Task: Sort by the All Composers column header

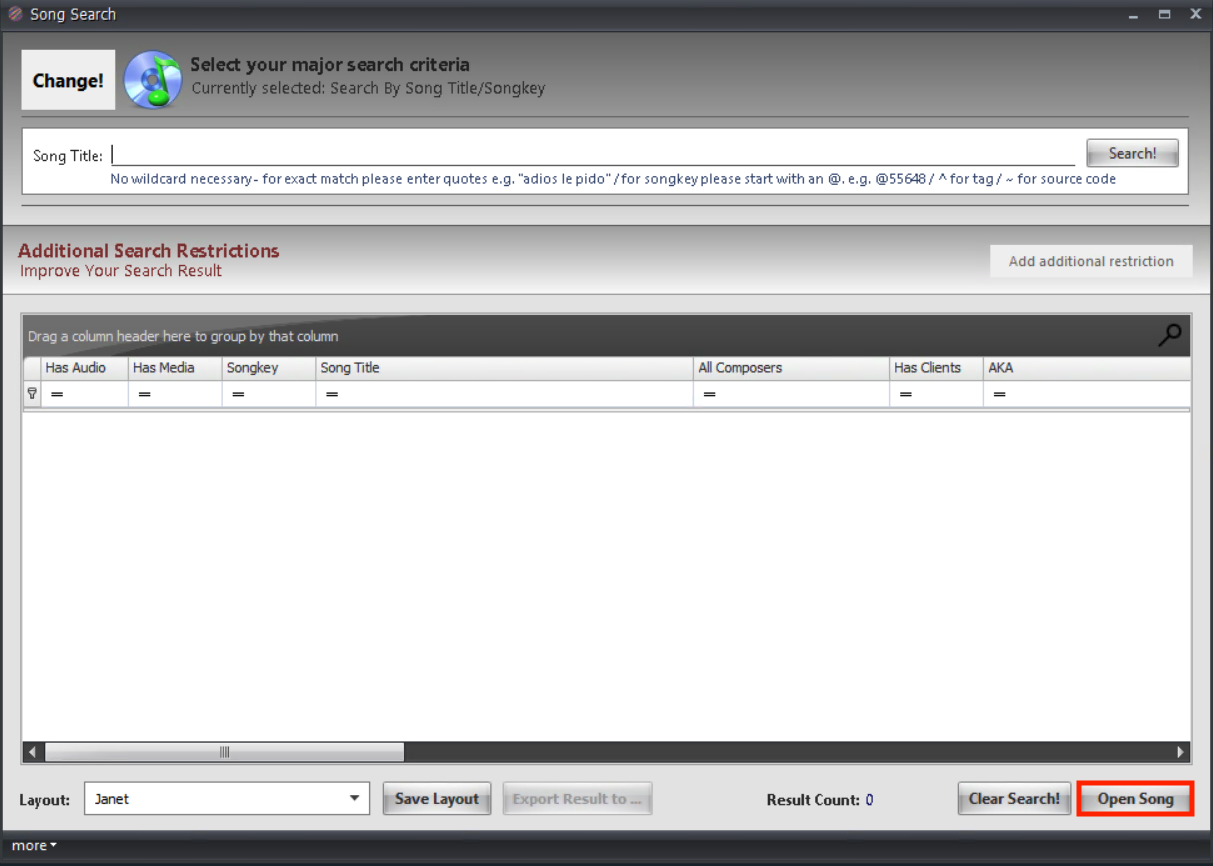Action: click(790, 368)
